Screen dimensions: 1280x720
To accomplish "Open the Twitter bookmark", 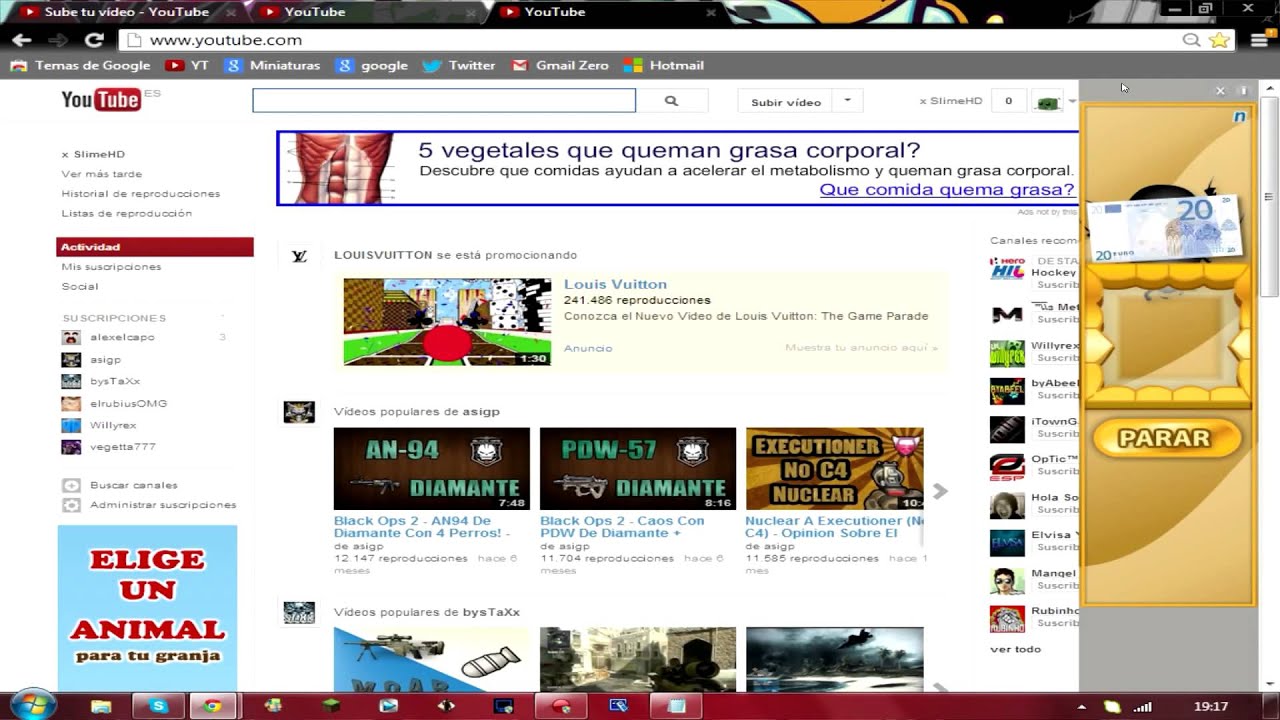I will tap(459, 65).
